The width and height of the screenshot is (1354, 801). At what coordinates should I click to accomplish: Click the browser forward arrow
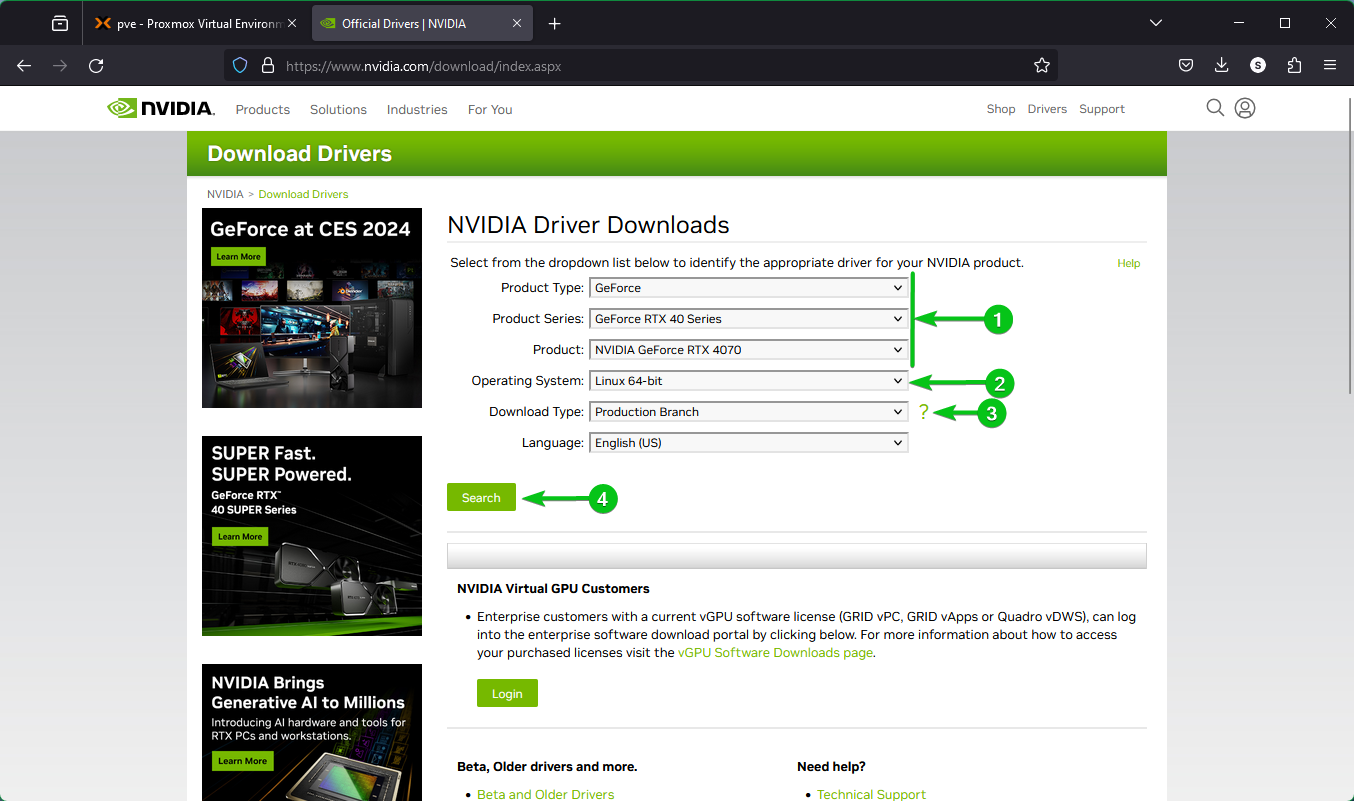60,65
